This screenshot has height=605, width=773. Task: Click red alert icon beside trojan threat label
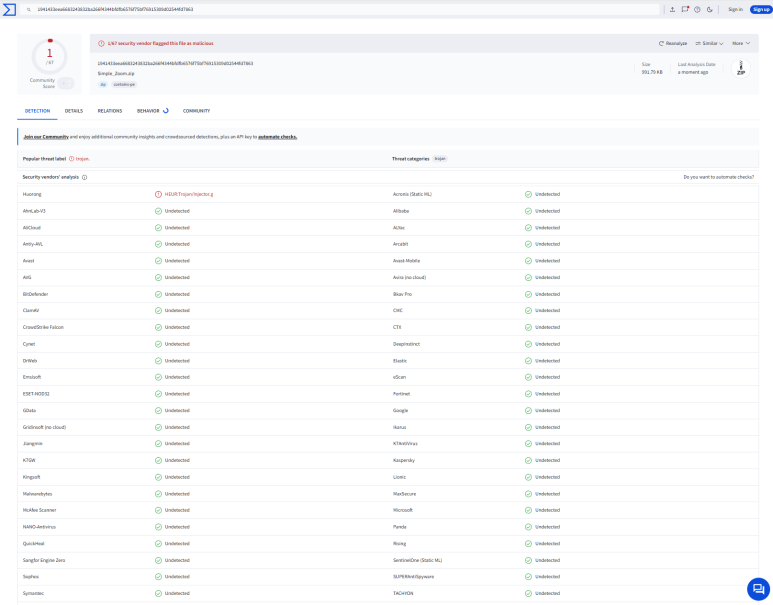coord(71,159)
